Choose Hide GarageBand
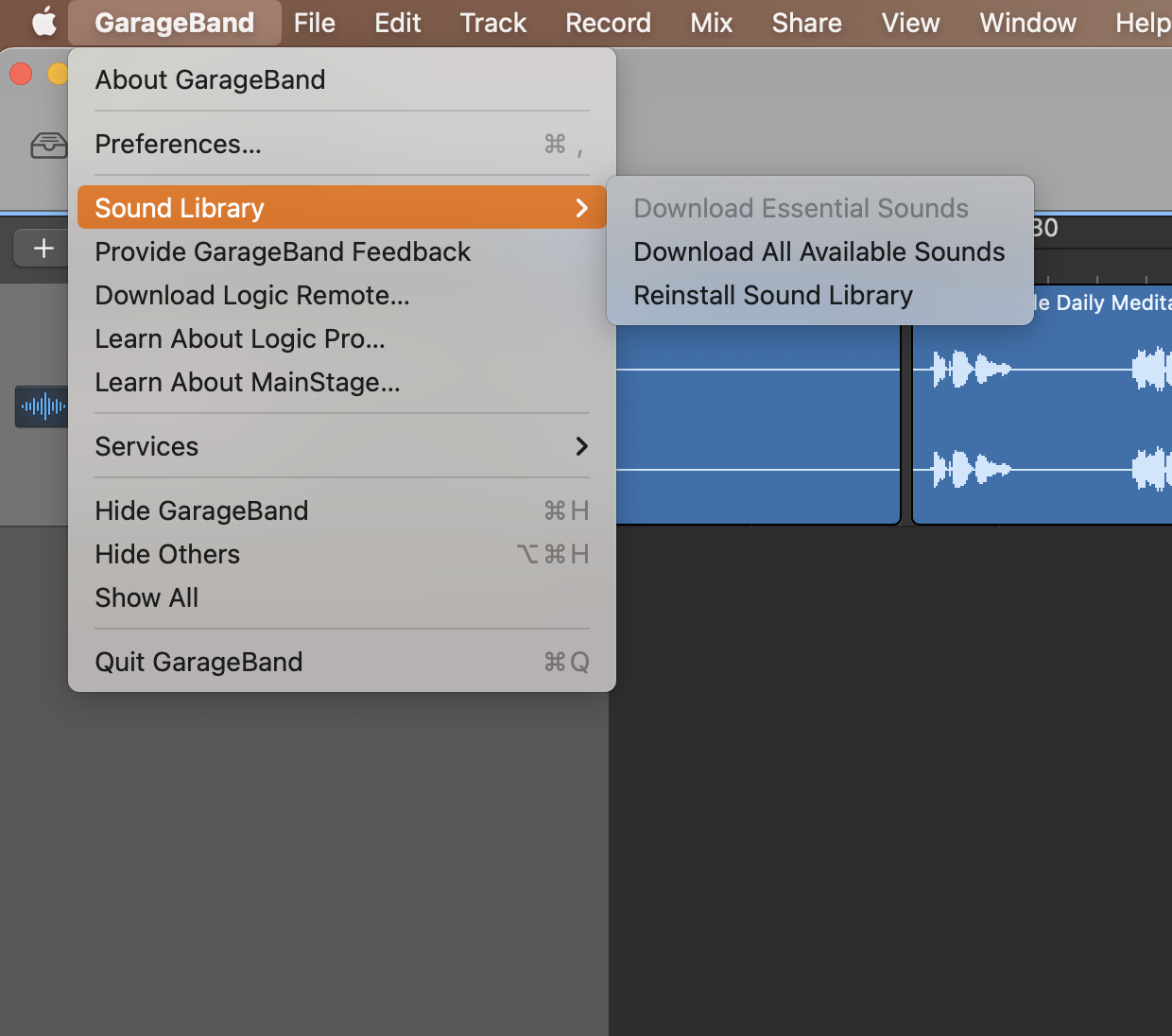The width and height of the screenshot is (1172, 1036). [342, 510]
